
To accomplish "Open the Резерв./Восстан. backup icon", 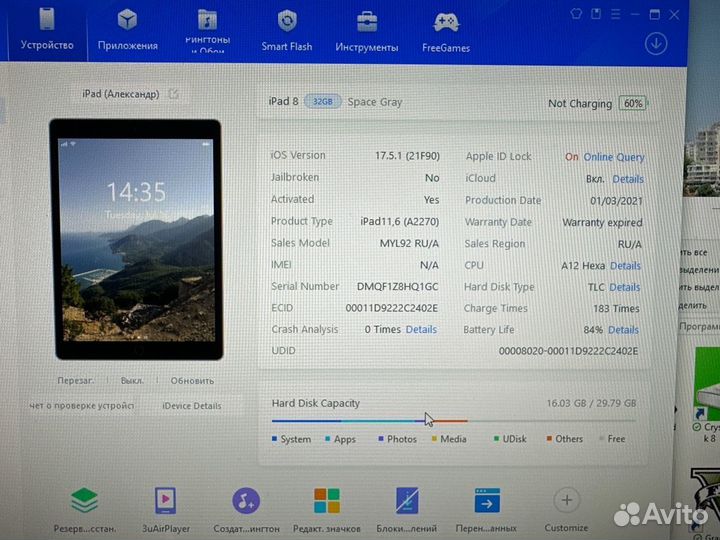I will click(84, 500).
